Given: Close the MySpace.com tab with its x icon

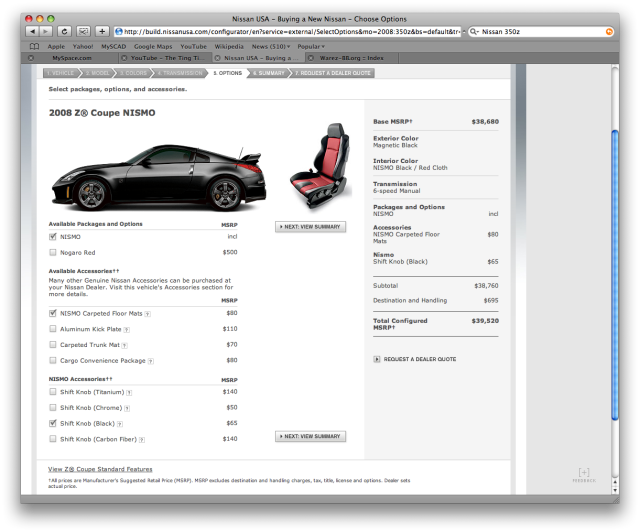Looking at the screenshot, I should (x=31, y=58).
